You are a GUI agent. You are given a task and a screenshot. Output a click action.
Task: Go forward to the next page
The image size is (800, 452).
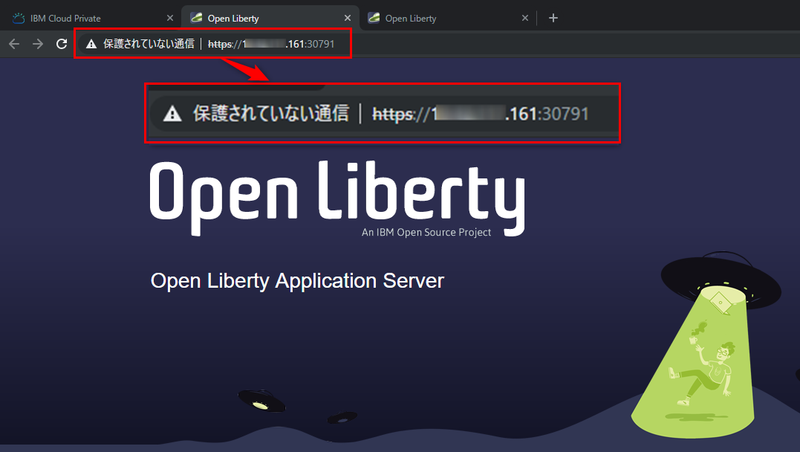point(38,44)
